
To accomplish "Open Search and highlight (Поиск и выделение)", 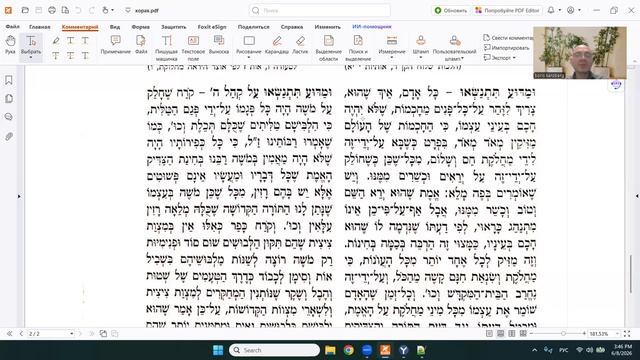I will point(358,48).
